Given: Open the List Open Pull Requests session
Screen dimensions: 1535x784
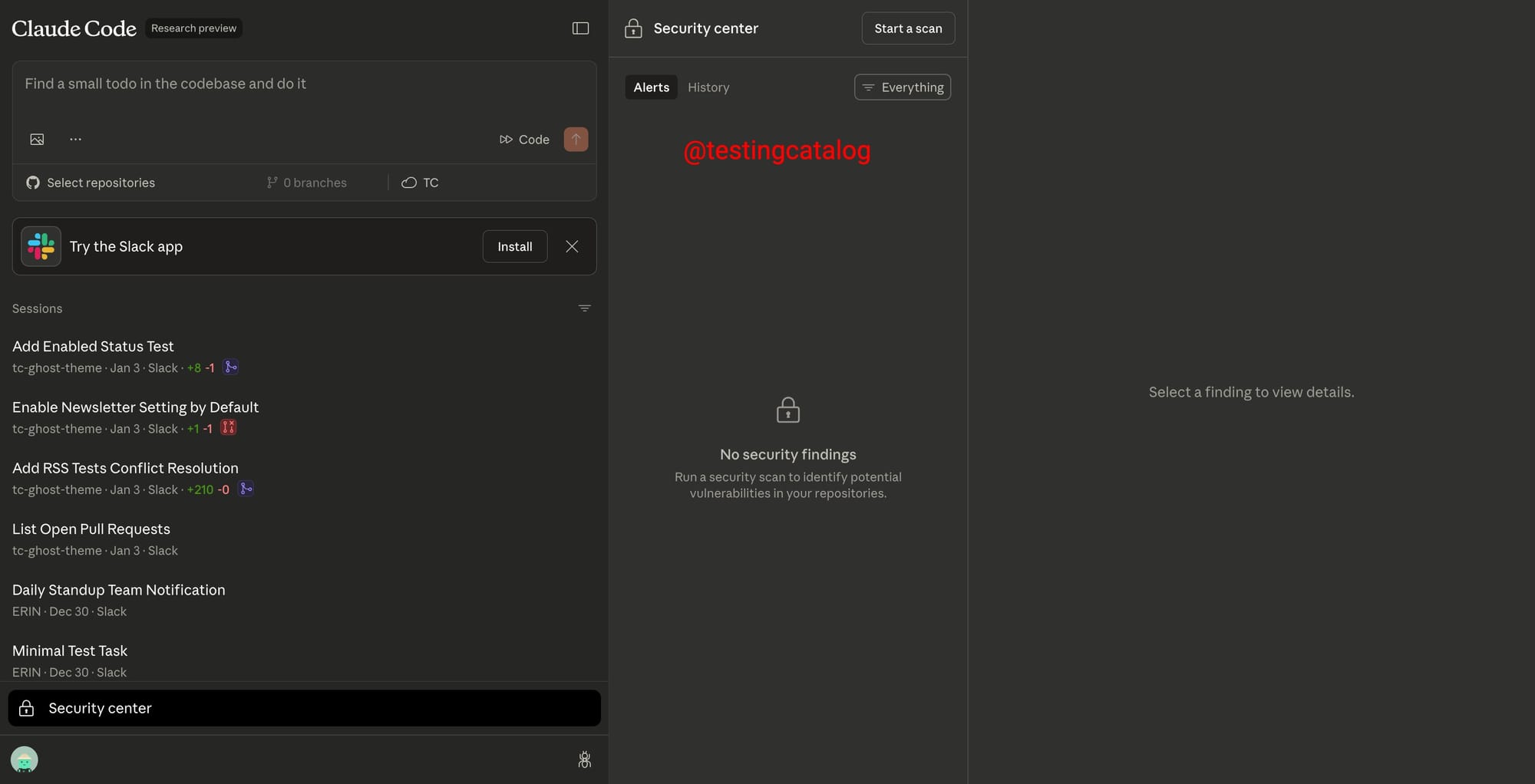Looking at the screenshot, I should (x=91, y=529).
